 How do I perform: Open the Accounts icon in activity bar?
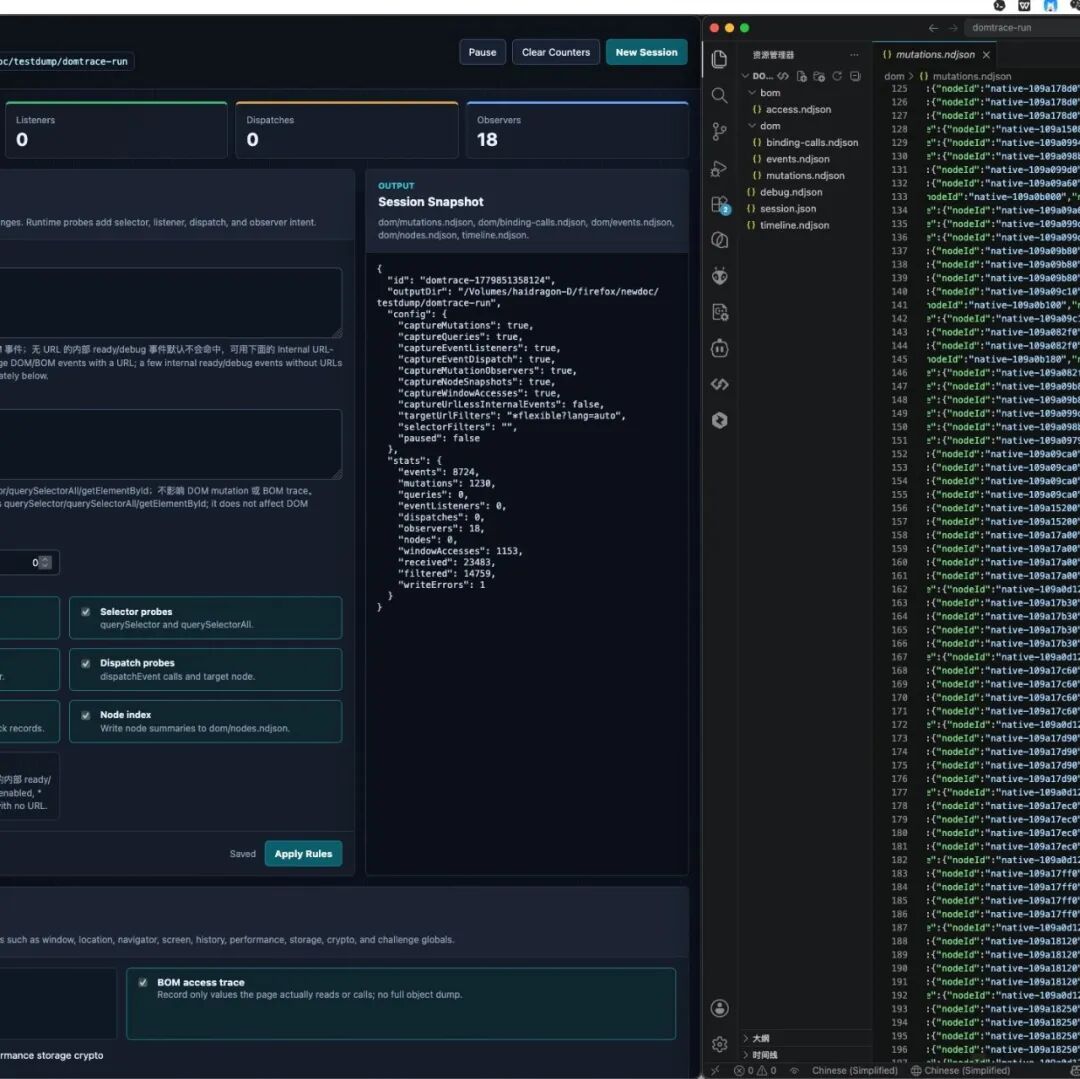[720, 1008]
